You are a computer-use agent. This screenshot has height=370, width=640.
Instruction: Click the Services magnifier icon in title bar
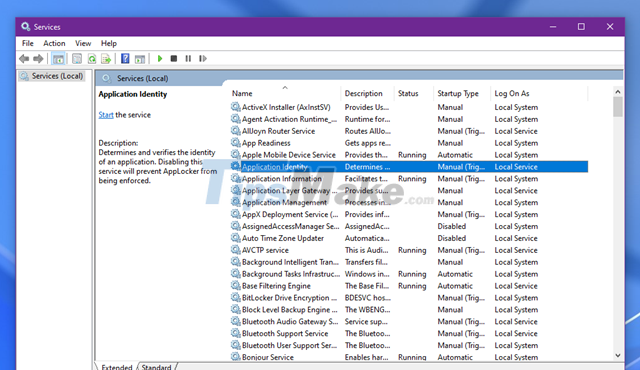[26, 27]
